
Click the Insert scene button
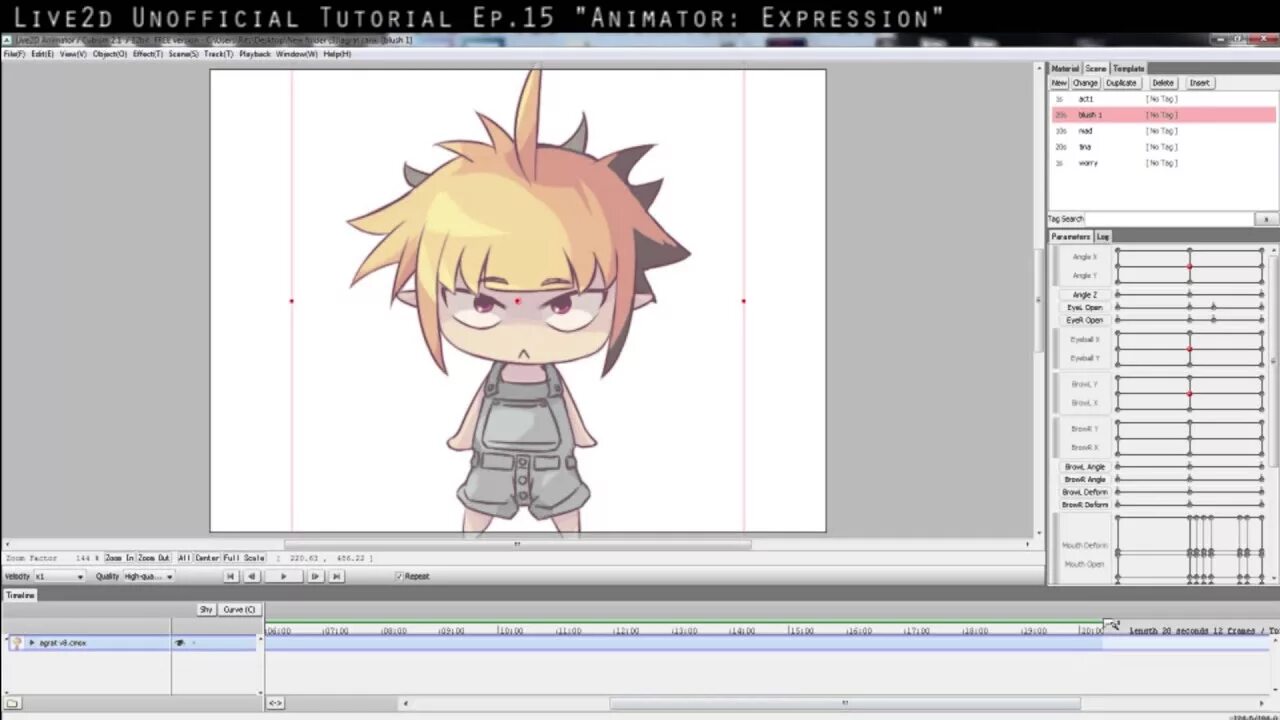[1200, 83]
